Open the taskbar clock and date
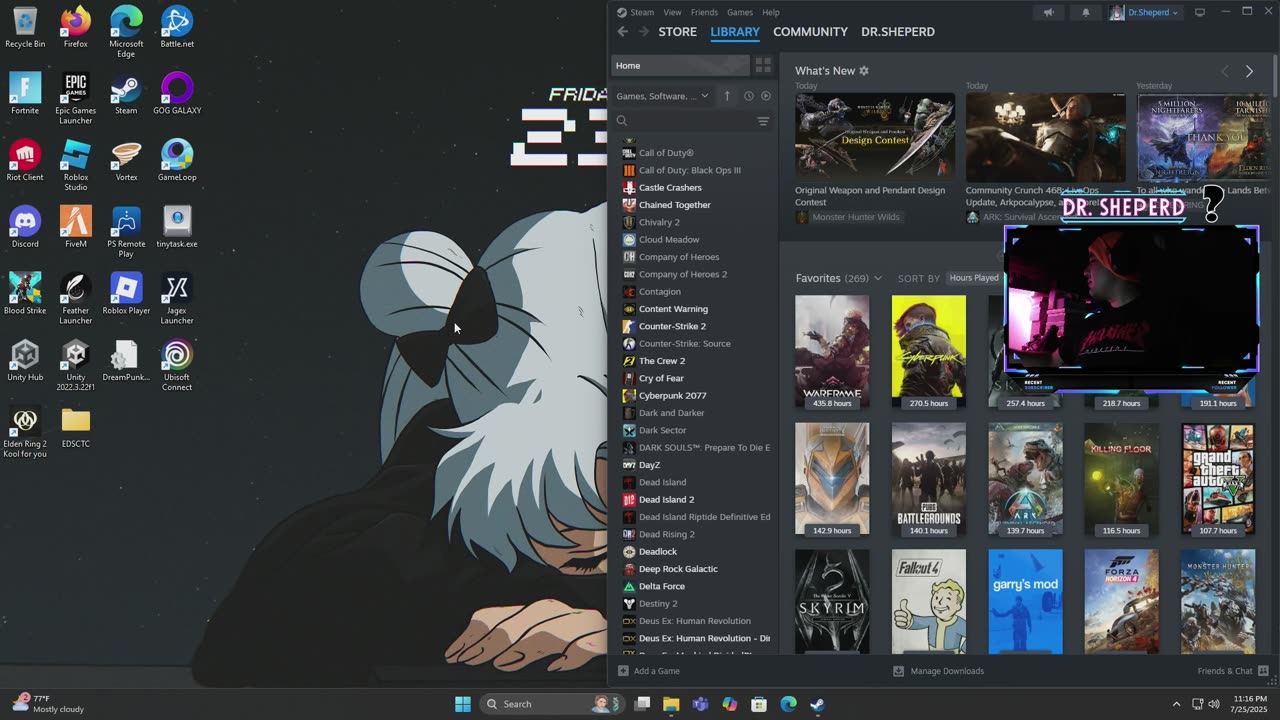Screen dimensions: 1280x720 click(x=1250, y=704)
